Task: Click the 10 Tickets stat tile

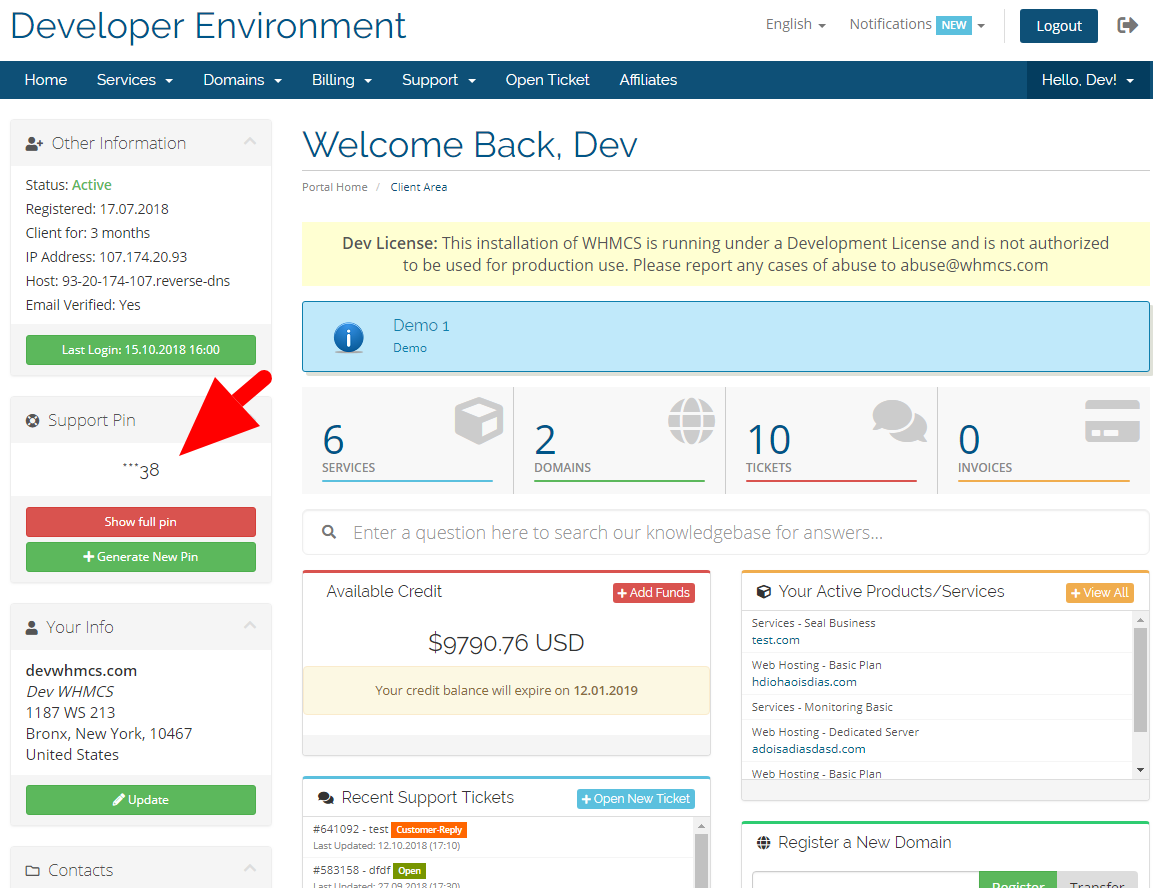Action: 831,440
